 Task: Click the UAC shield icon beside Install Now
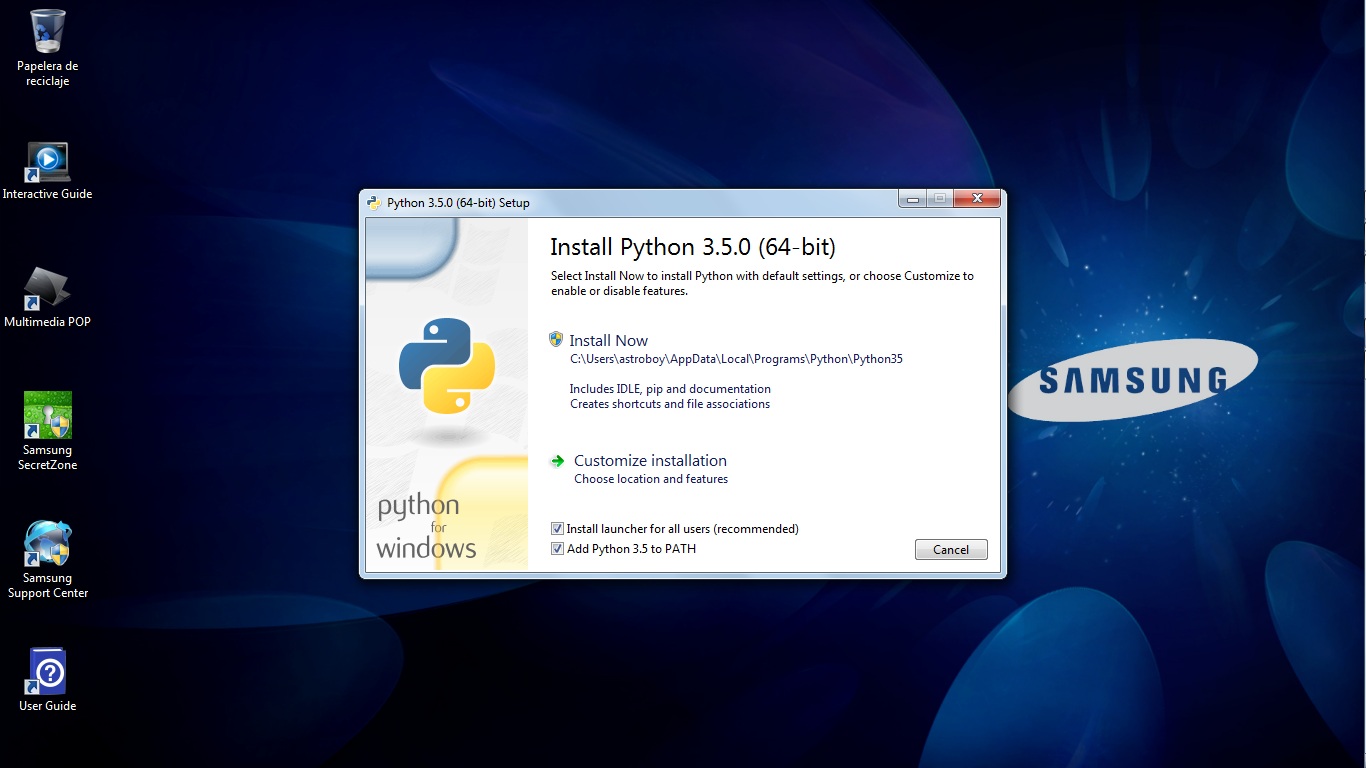tap(555, 339)
